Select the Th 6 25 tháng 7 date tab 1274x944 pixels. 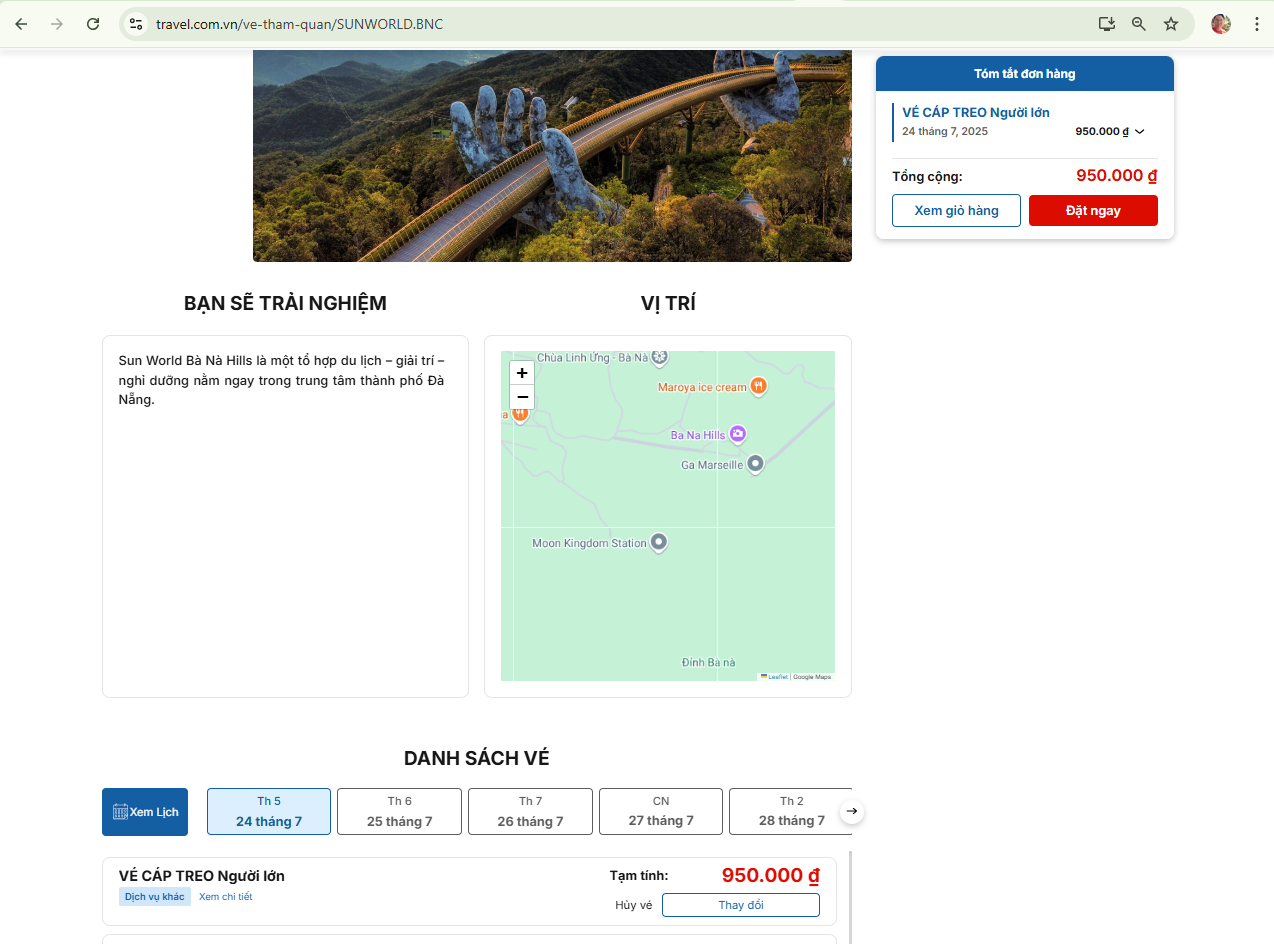click(x=399, y=811)
